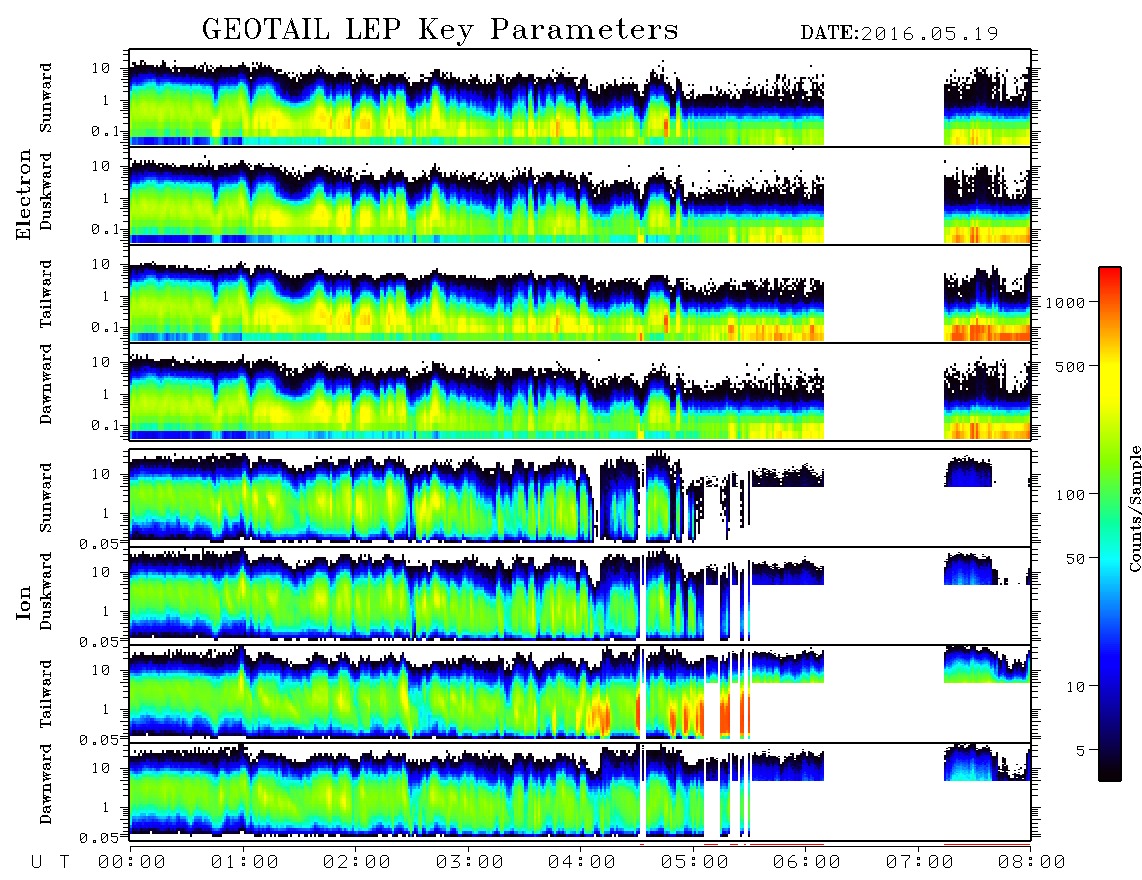The image size is (1142, 880).
Task: Open the Ion Sunward spectrogram panel
Action: click(x=580, y=497)
